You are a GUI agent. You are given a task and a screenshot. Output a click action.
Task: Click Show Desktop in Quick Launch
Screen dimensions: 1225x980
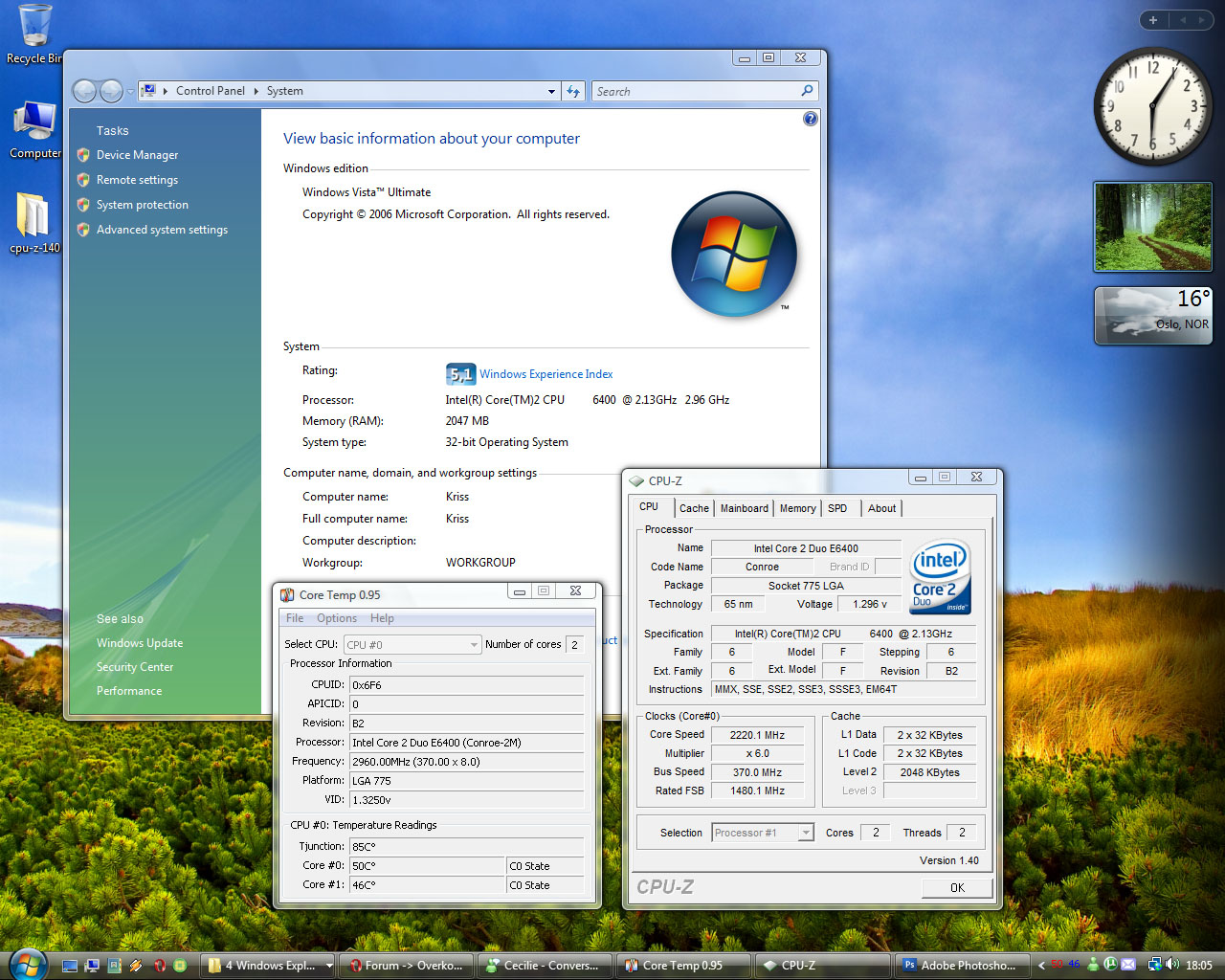click(70, 966)
